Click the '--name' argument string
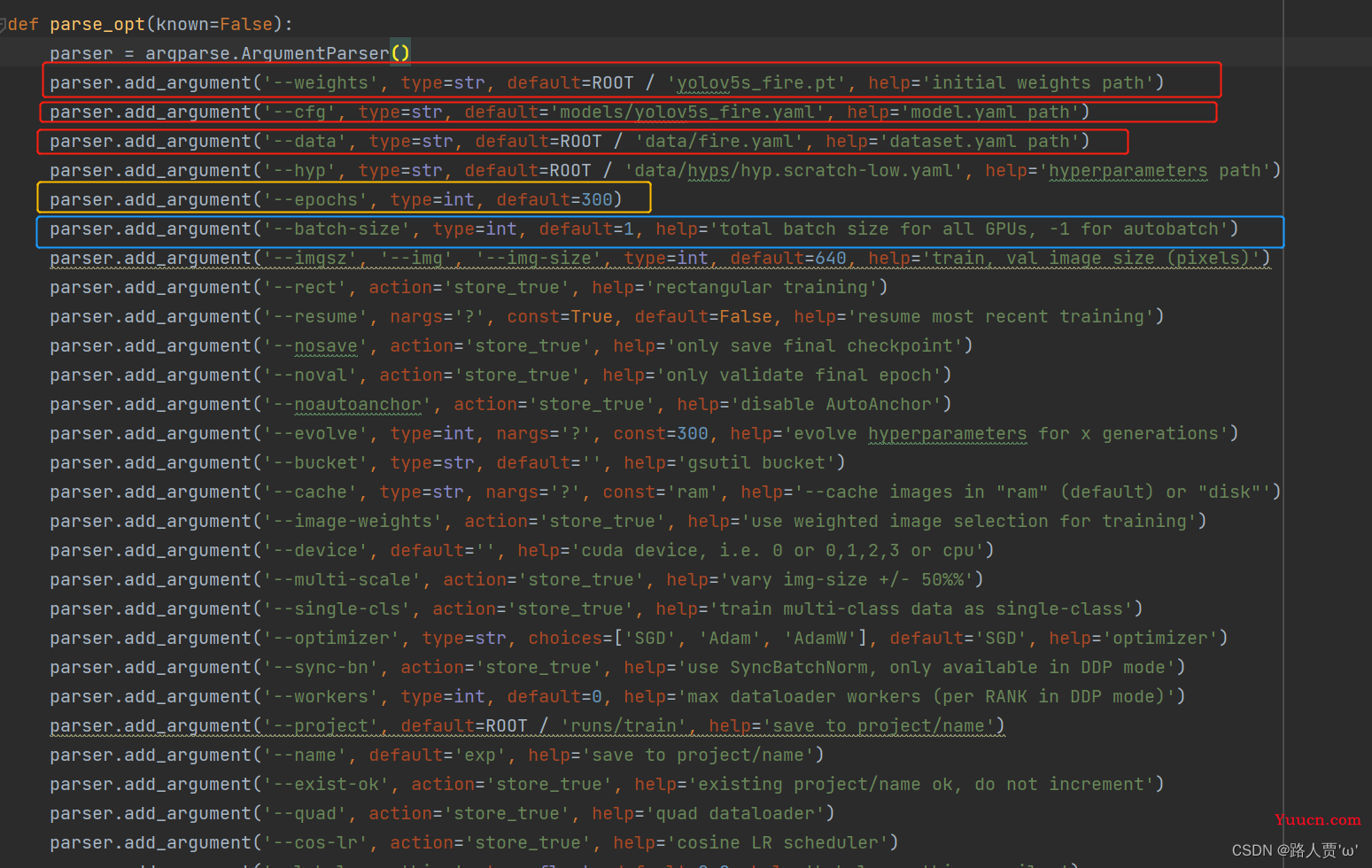This screenshot has height=868, width=1372. pyautogui.click(x=305, y=756)
